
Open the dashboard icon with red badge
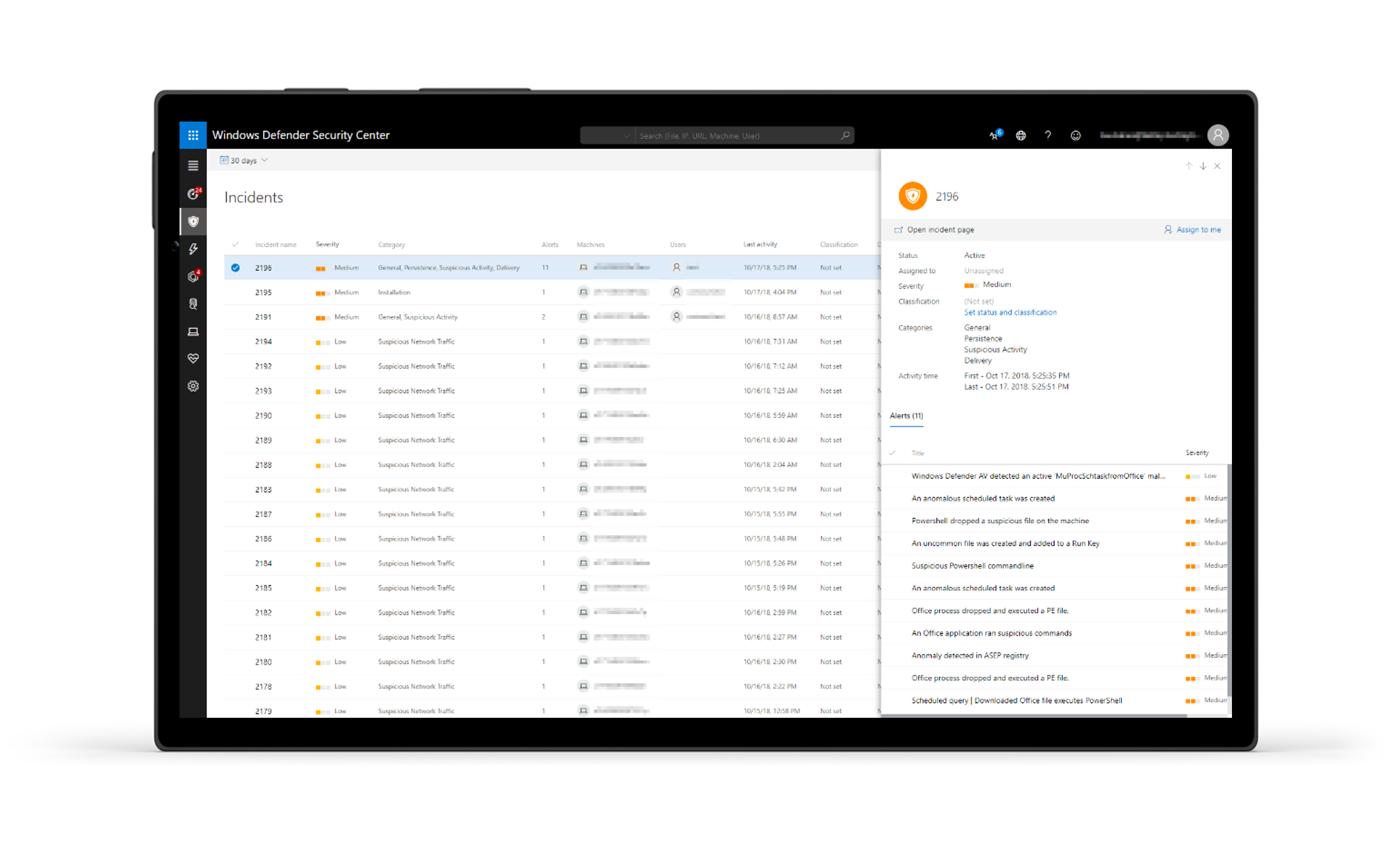click(193, 193)
